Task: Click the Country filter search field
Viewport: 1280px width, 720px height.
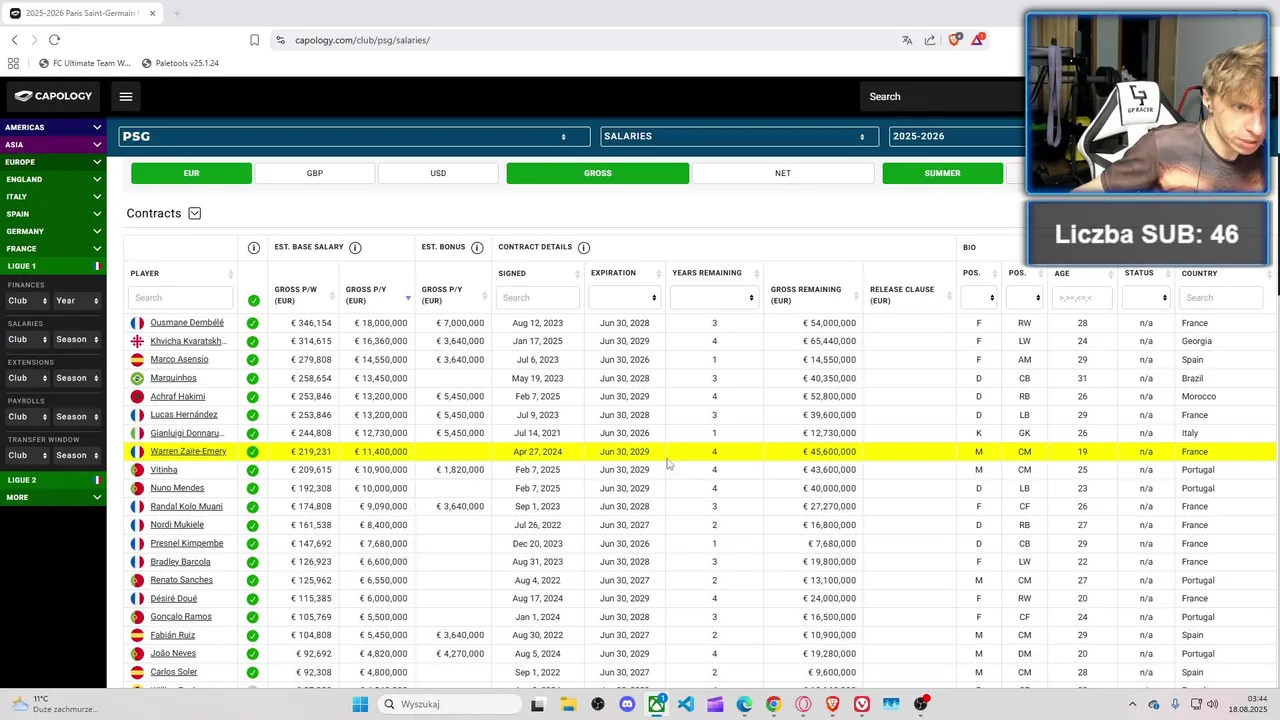Action: tap(1222, 297)
